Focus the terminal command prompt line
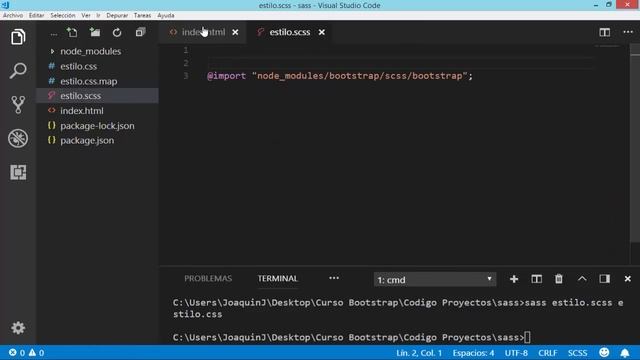This screenshot has width=640, height=360. tap(352, 337)
